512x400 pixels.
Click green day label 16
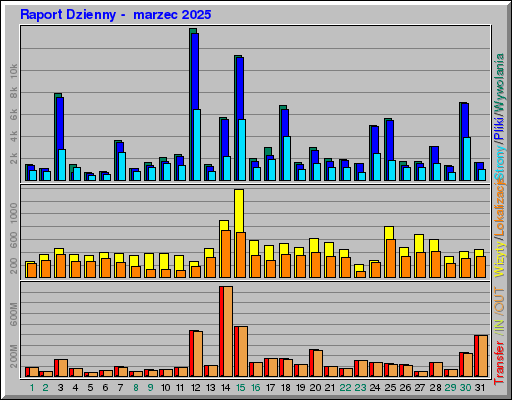pyautogui.click(x=256, y=388)
